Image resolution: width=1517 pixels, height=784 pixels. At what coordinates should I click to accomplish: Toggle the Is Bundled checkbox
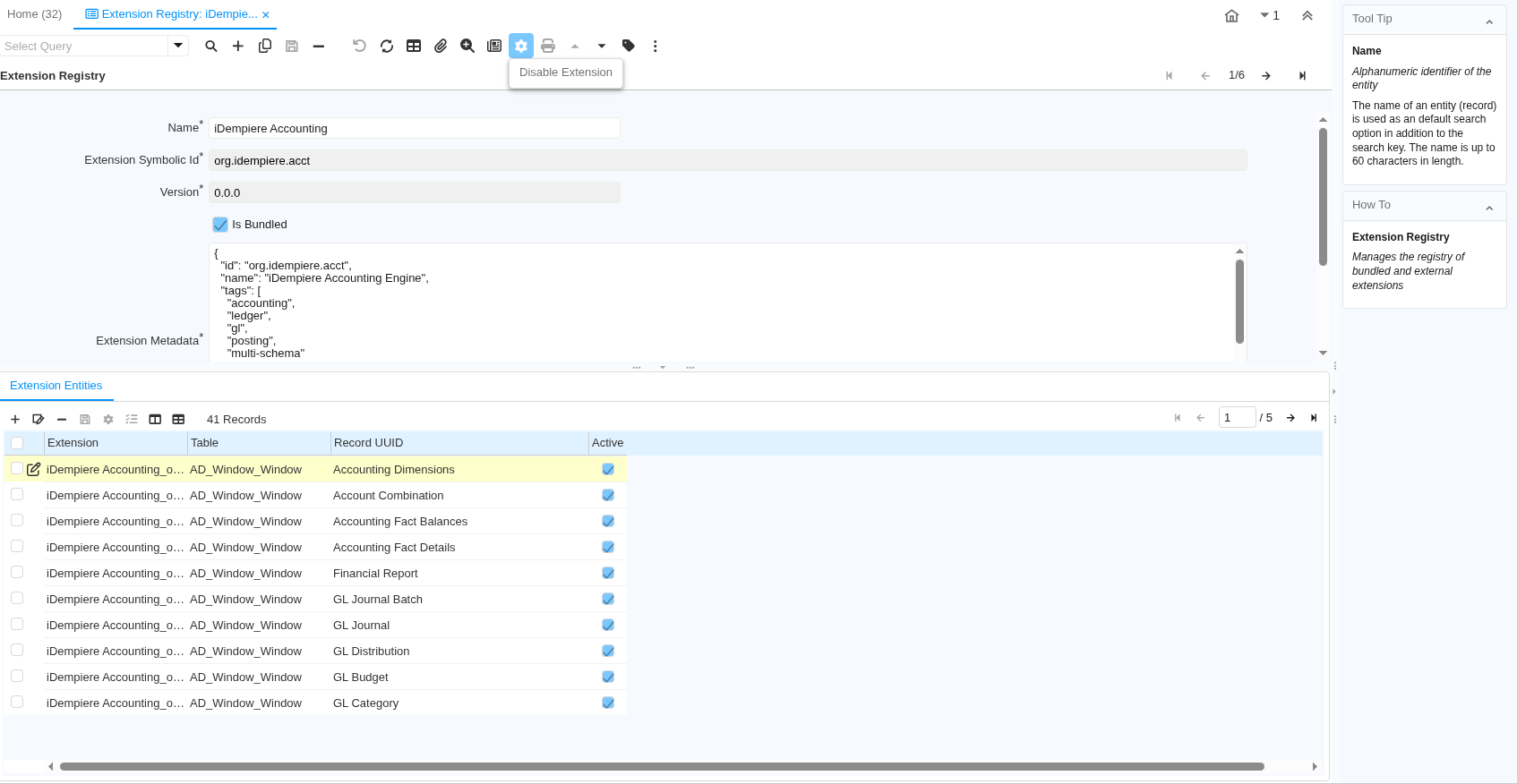220,225
